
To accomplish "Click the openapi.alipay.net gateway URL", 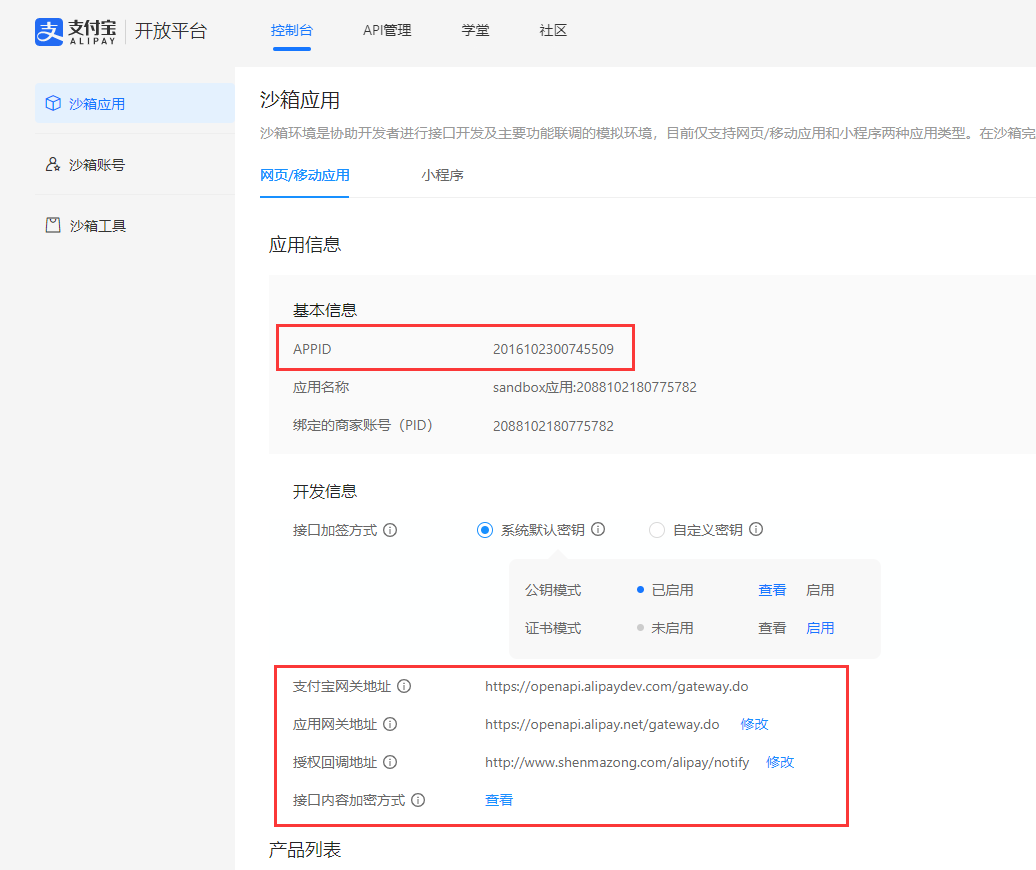I will click(x=602, y=725).
